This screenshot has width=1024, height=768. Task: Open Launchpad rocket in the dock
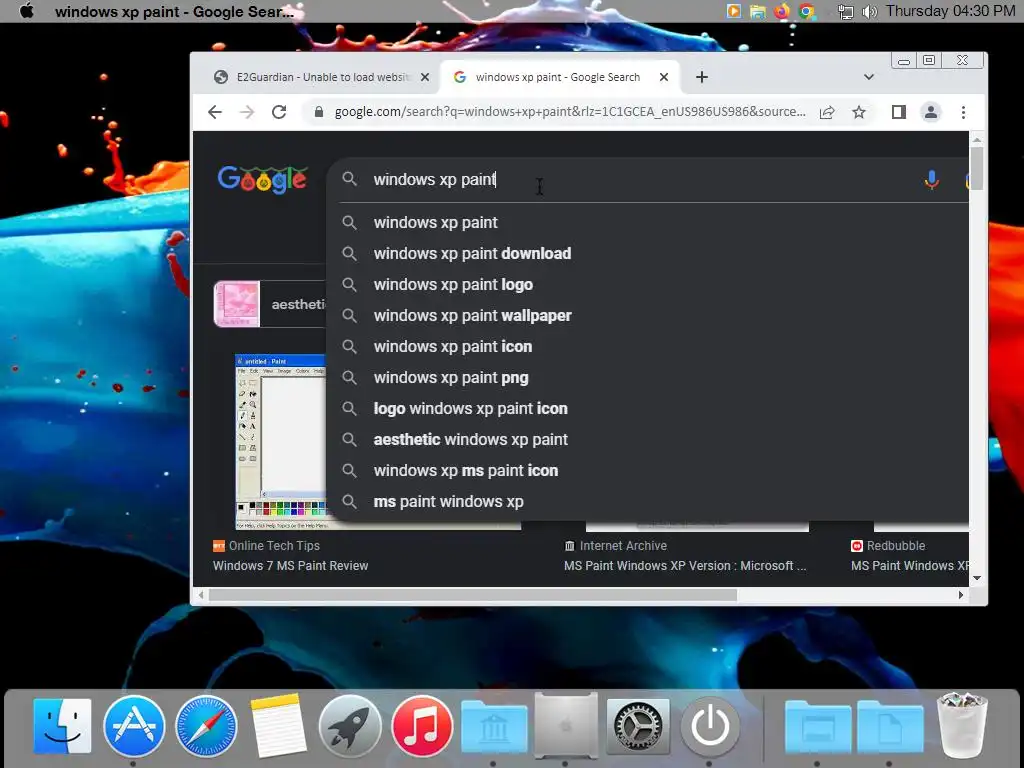tap(349, 726)
